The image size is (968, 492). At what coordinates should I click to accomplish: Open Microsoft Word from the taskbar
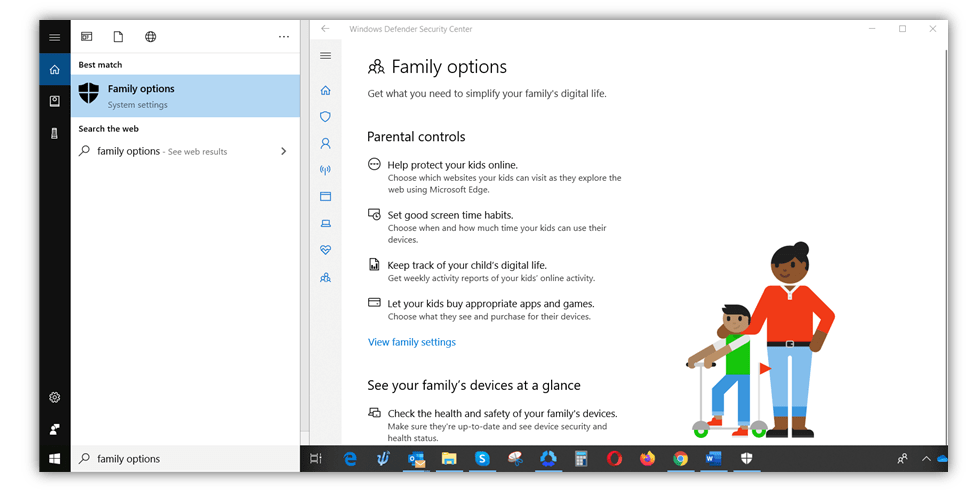pos(714,459)
